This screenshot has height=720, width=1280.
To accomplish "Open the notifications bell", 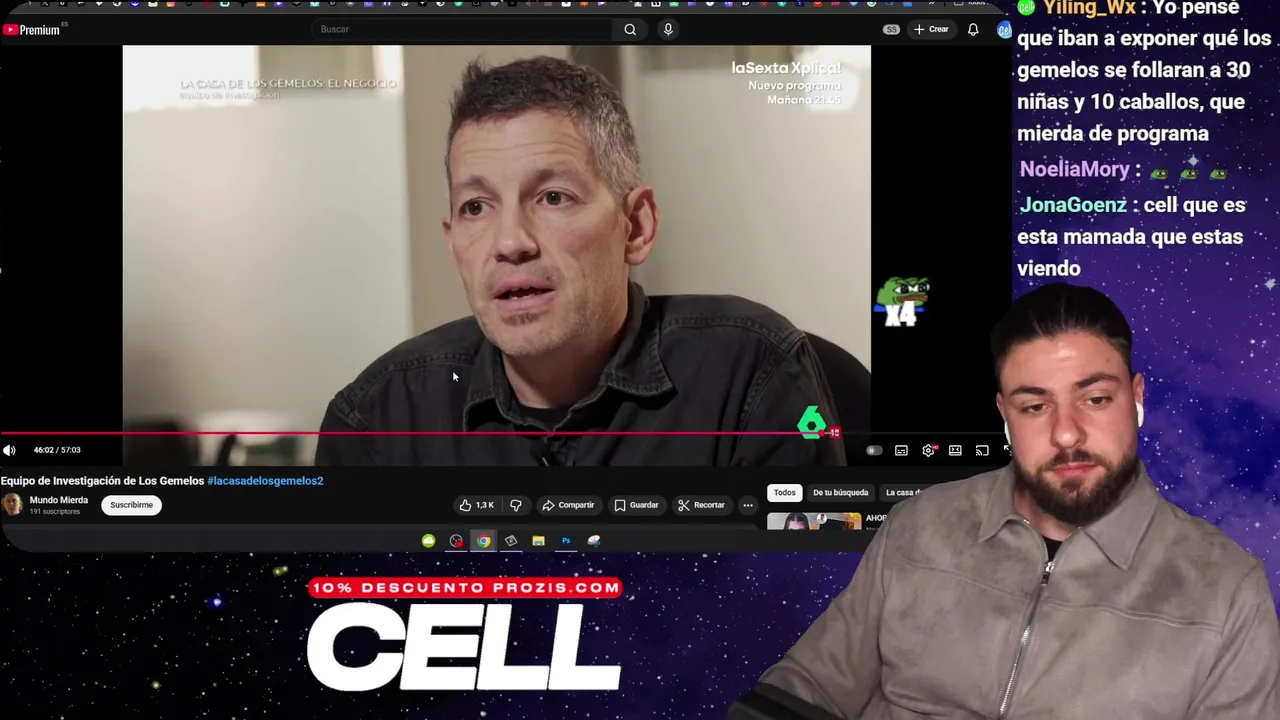I will [x=973, y=29].
